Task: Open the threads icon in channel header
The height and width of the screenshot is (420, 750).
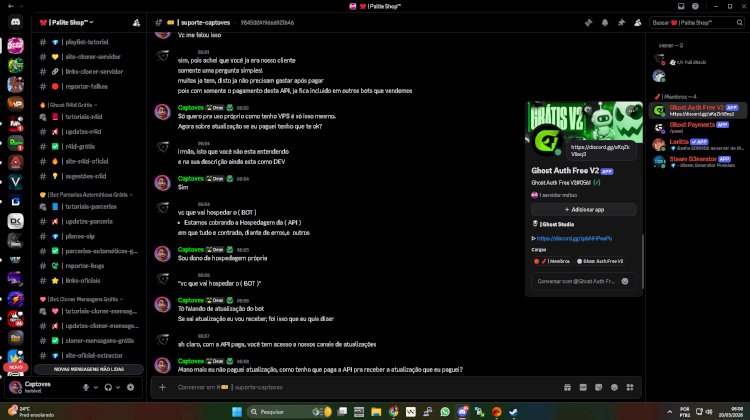Action: point(588,22)
